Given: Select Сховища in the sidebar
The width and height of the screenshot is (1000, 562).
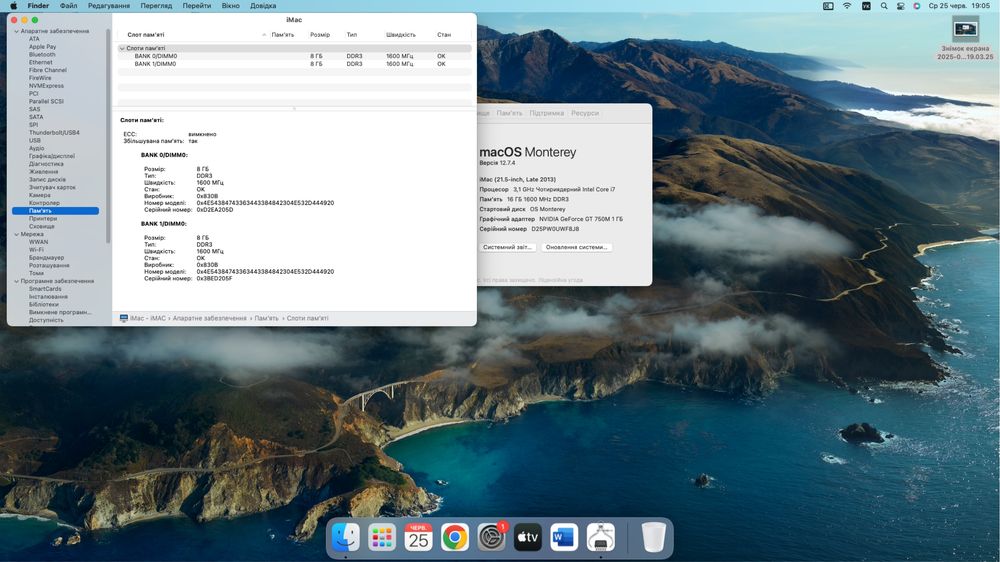Looking at the screenshot, I should pos(41,226).
